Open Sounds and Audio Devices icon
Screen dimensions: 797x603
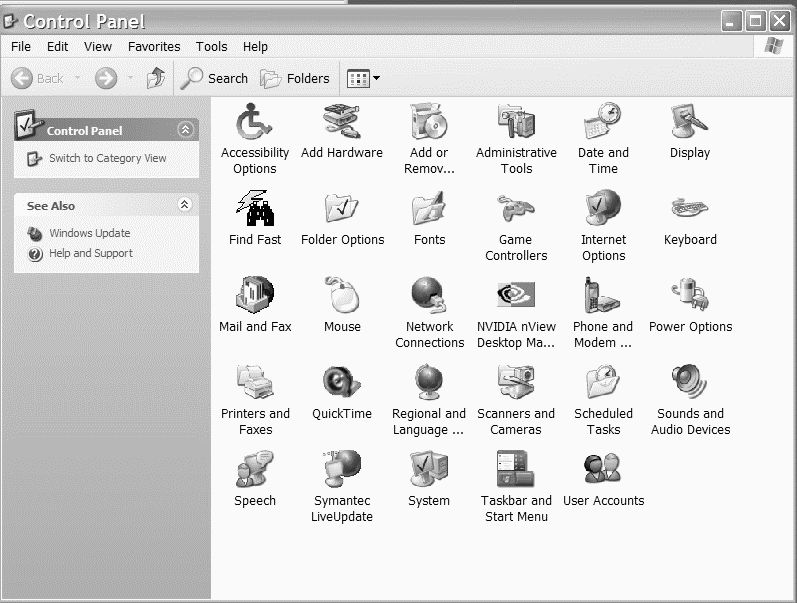(x=690, y=385)
